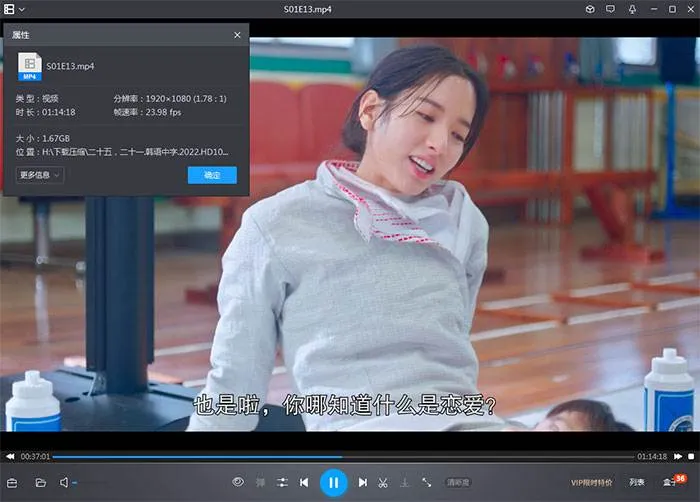Toggle the eye icon in the control bar
Image resolution: width=700 pixels, height=502 pixels.
(238, 482)
